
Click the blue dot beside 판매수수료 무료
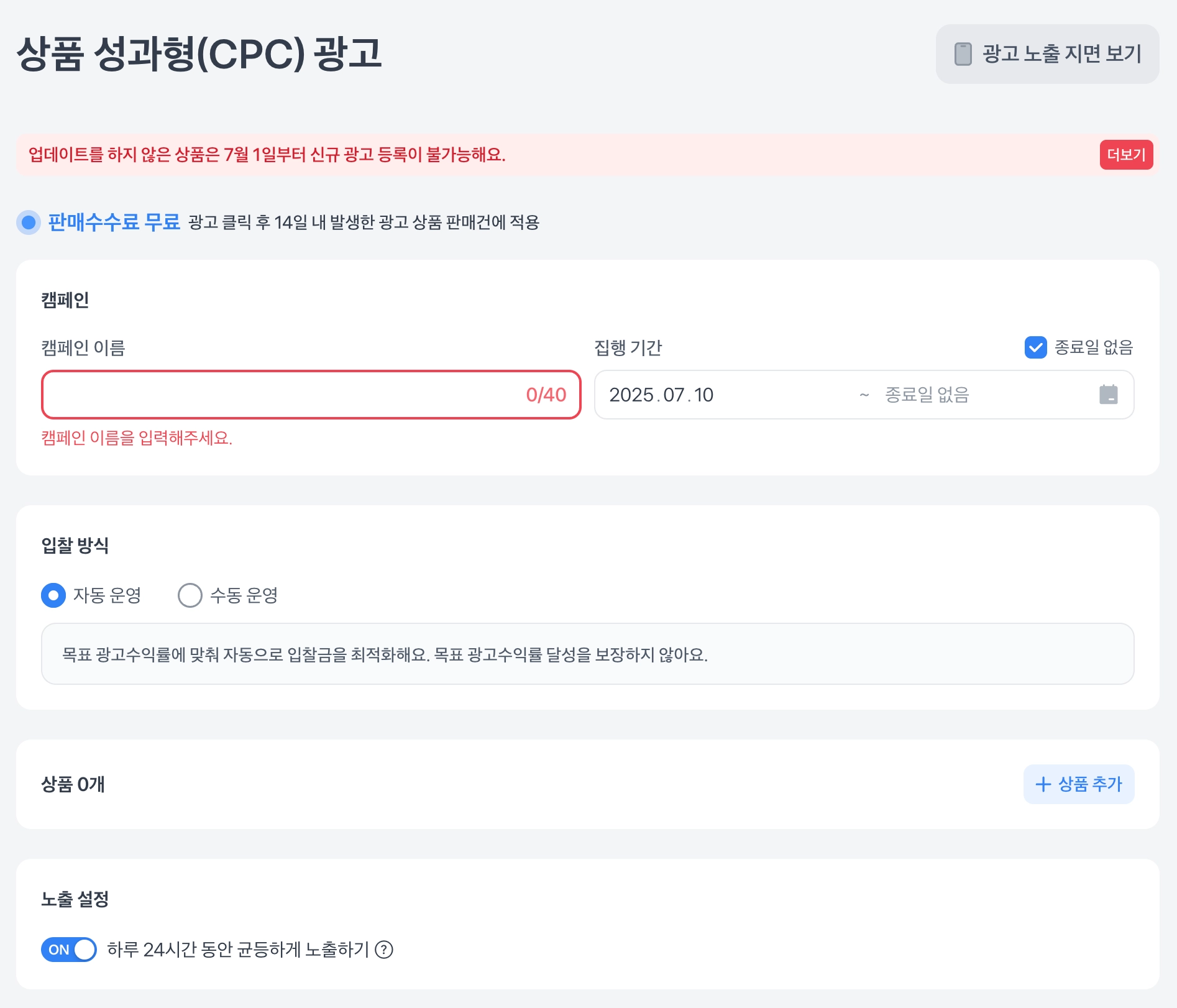click(29, 222)
